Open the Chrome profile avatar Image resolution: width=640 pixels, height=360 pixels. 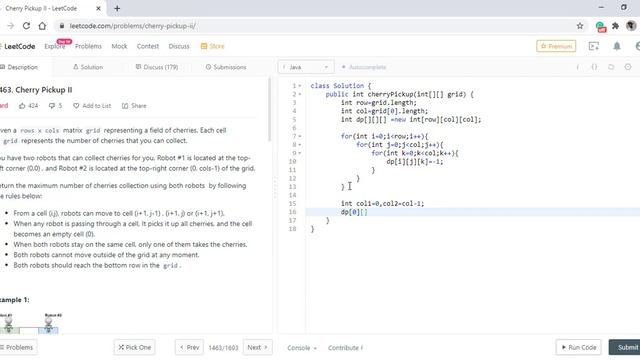coord(631,26)
